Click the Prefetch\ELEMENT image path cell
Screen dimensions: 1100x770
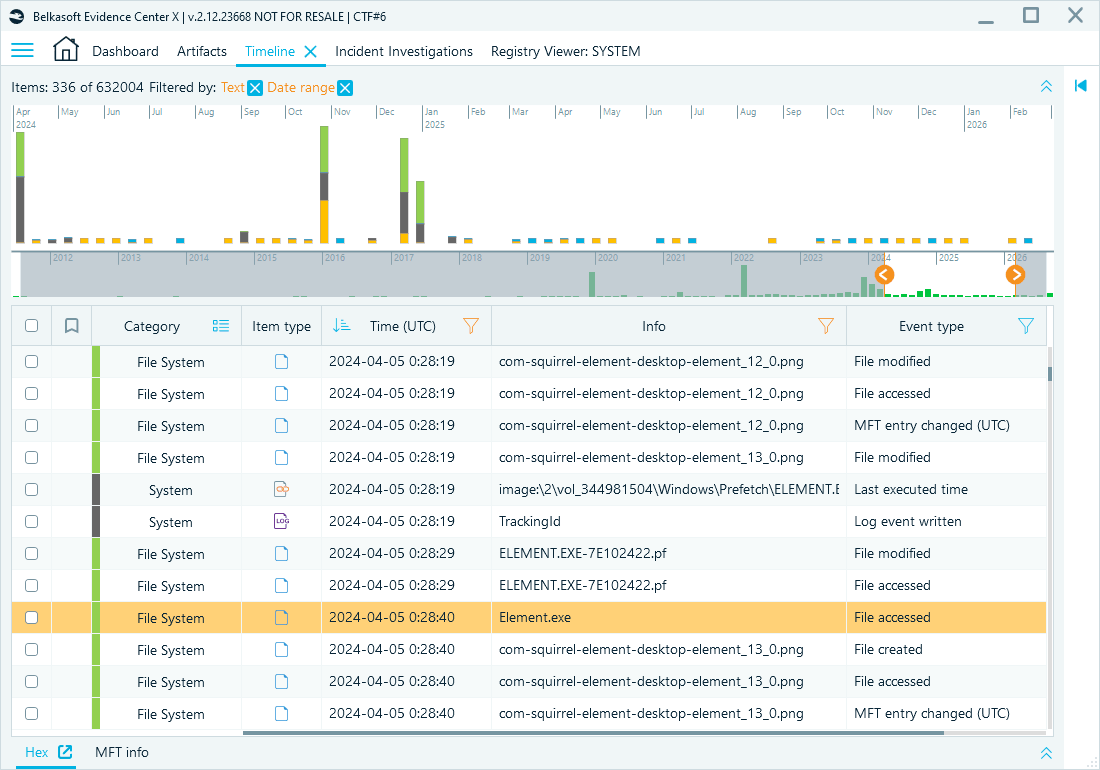click(x=669, y=489)
